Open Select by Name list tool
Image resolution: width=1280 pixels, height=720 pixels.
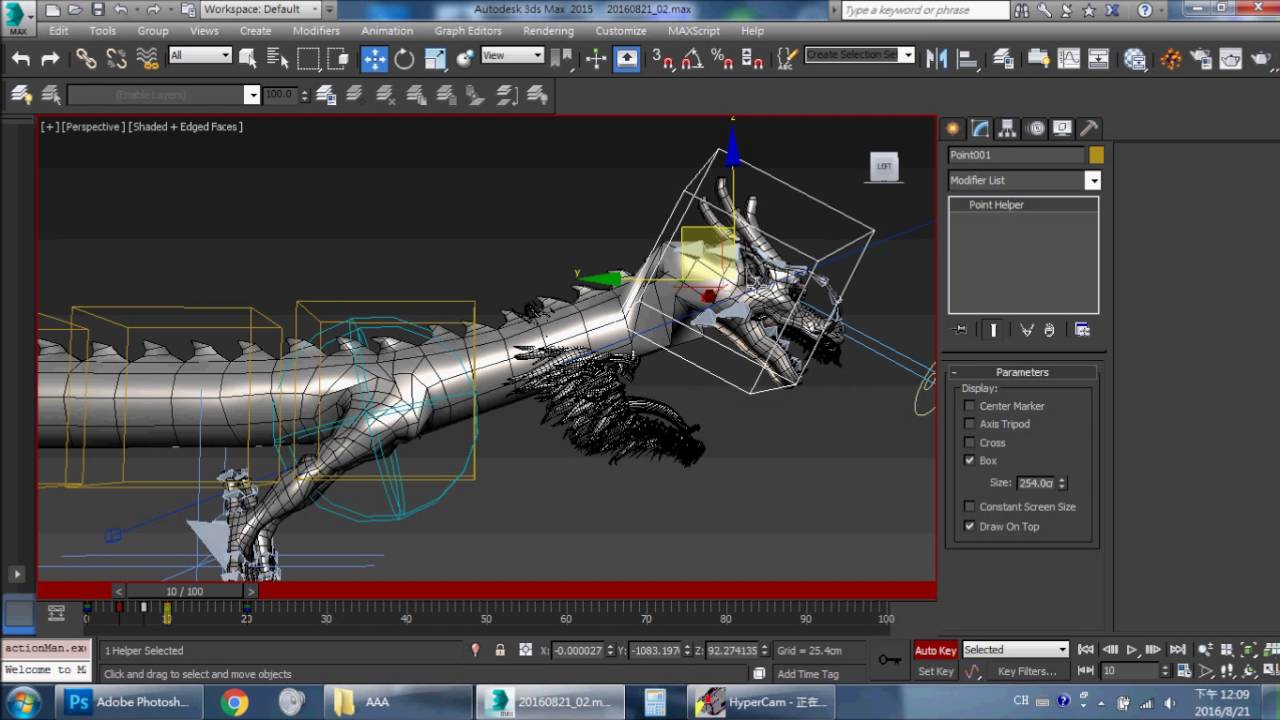(277, 58)
